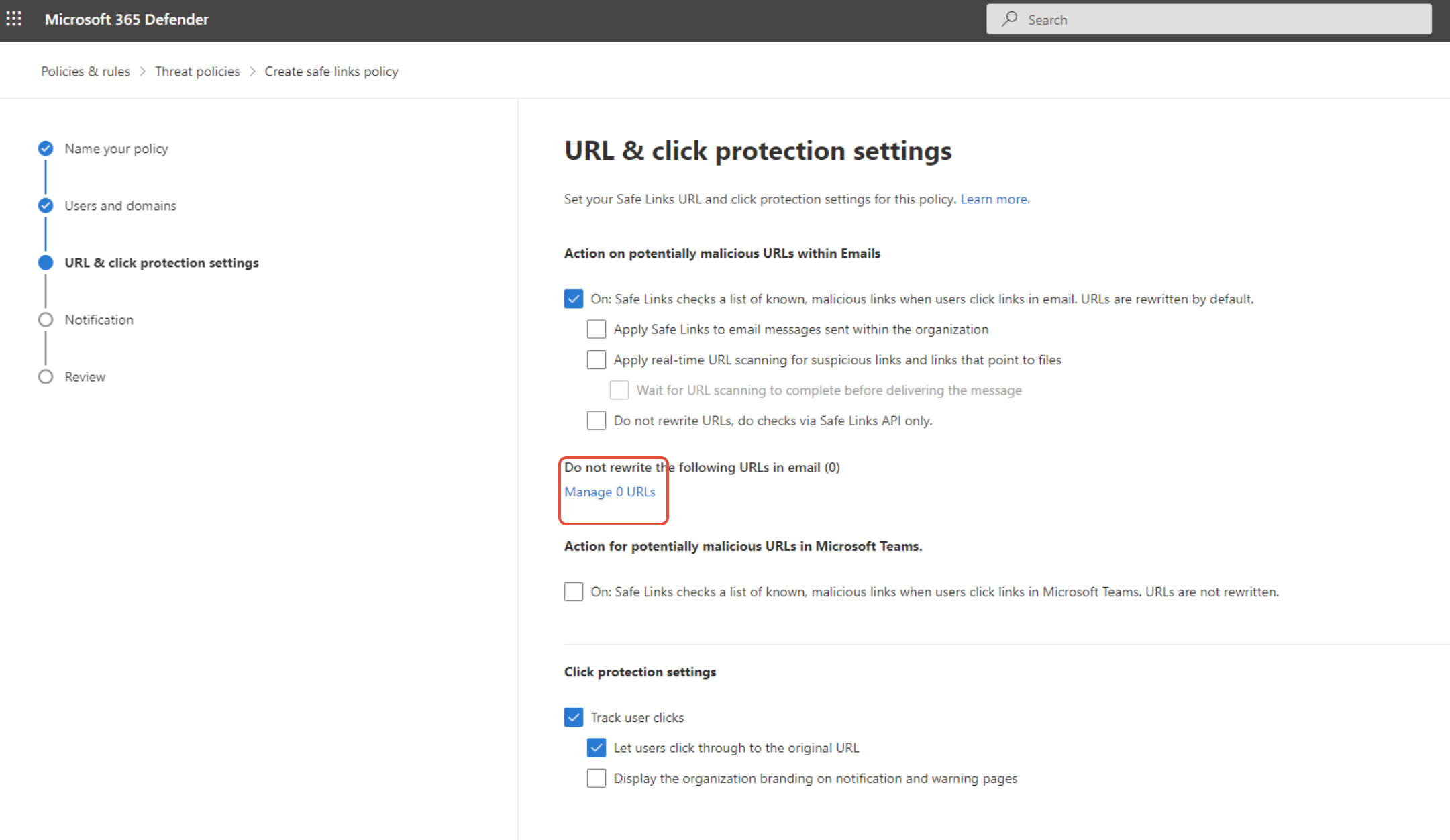This screenshot has width=1450, height=840.
Task: Enable real-time URL scanning for suspicious links
Action: 596,359
